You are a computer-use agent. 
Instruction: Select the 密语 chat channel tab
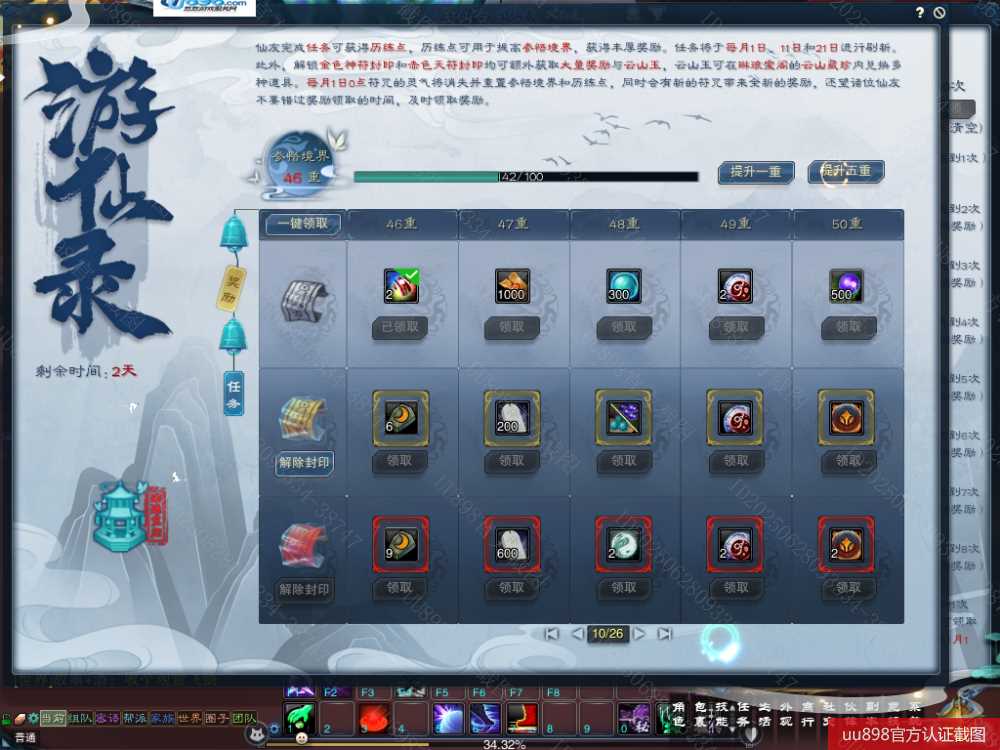(x=107, y=718)
